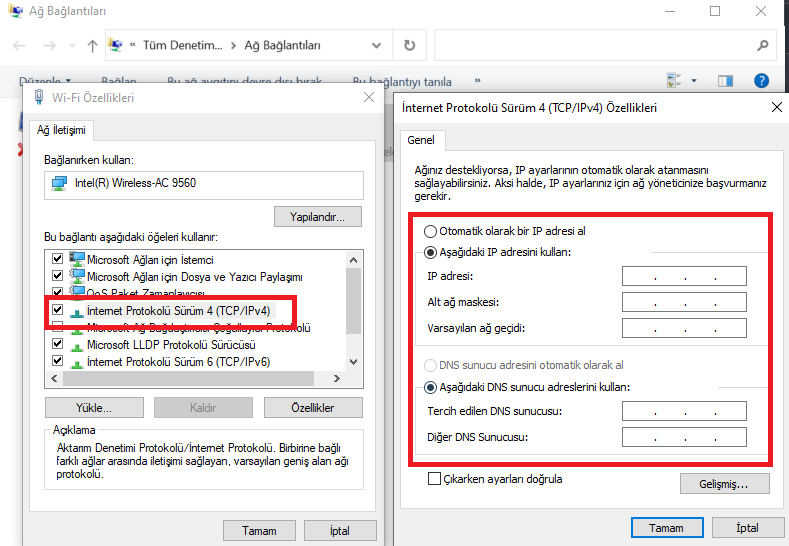Click the Yükle button
This screenshot has width=789, height=546.
(x=94, y=408)
